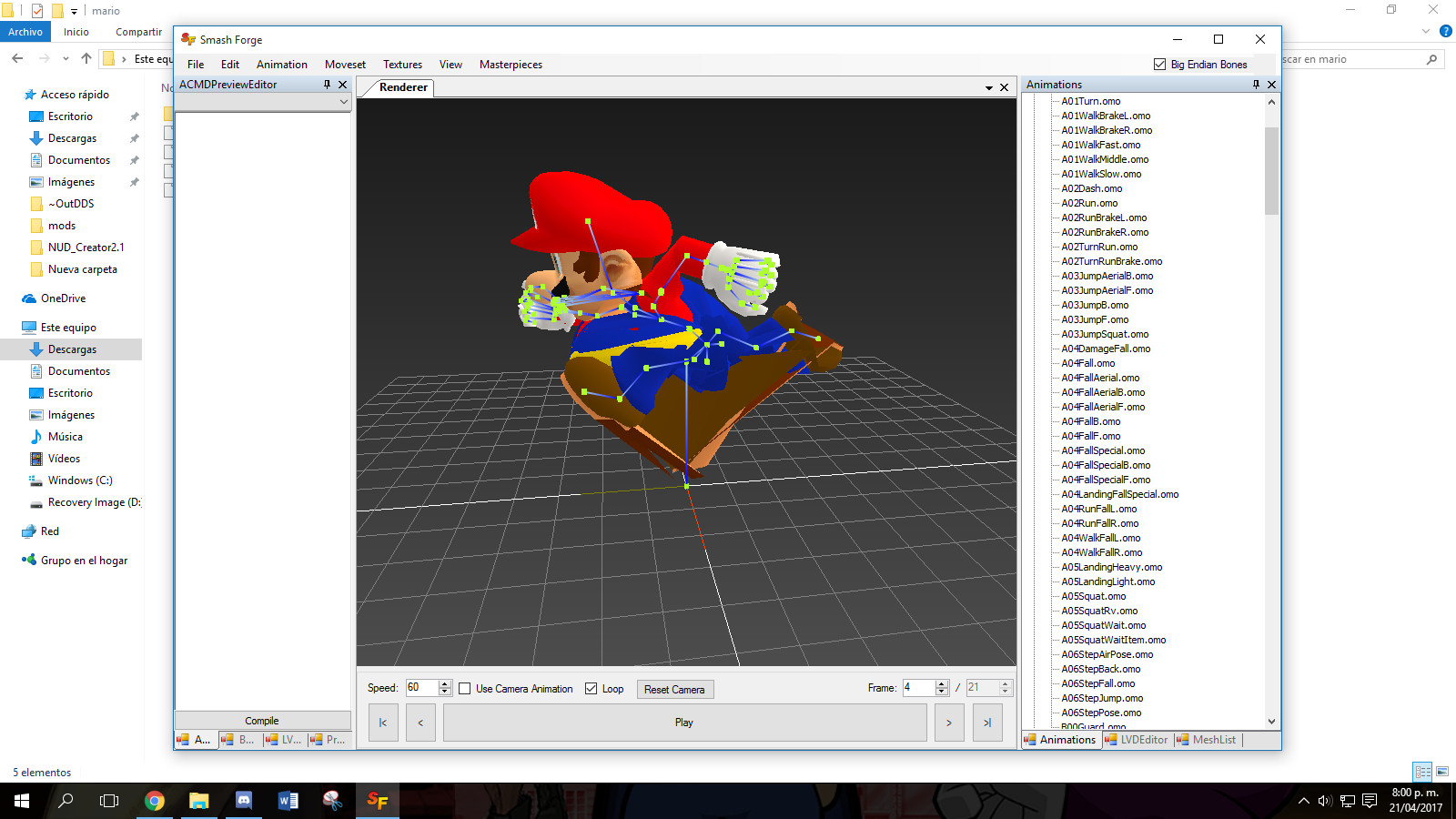This screenshot has height=819, width=1456.
Task: Unpin the Animations panel
Action: [1257, 84]
